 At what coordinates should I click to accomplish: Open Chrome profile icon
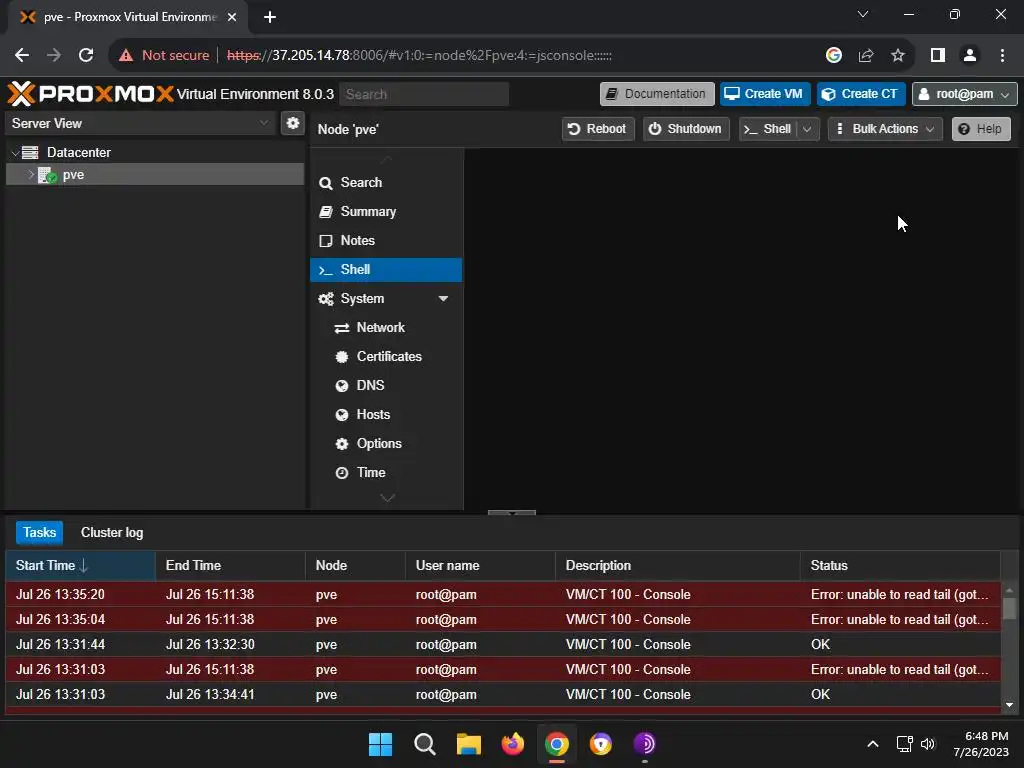pos(970,56)
